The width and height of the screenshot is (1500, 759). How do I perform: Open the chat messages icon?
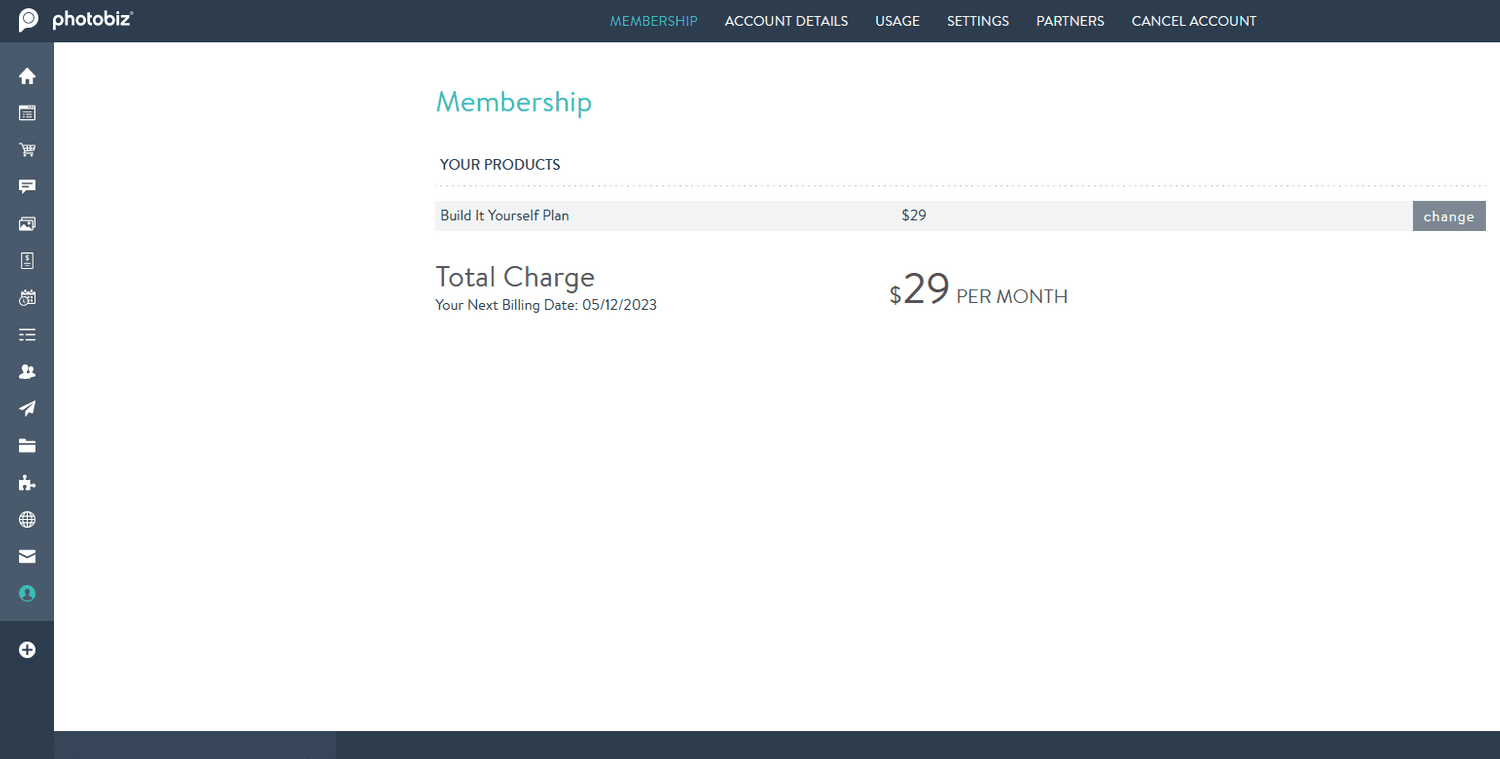click(27, 186)
